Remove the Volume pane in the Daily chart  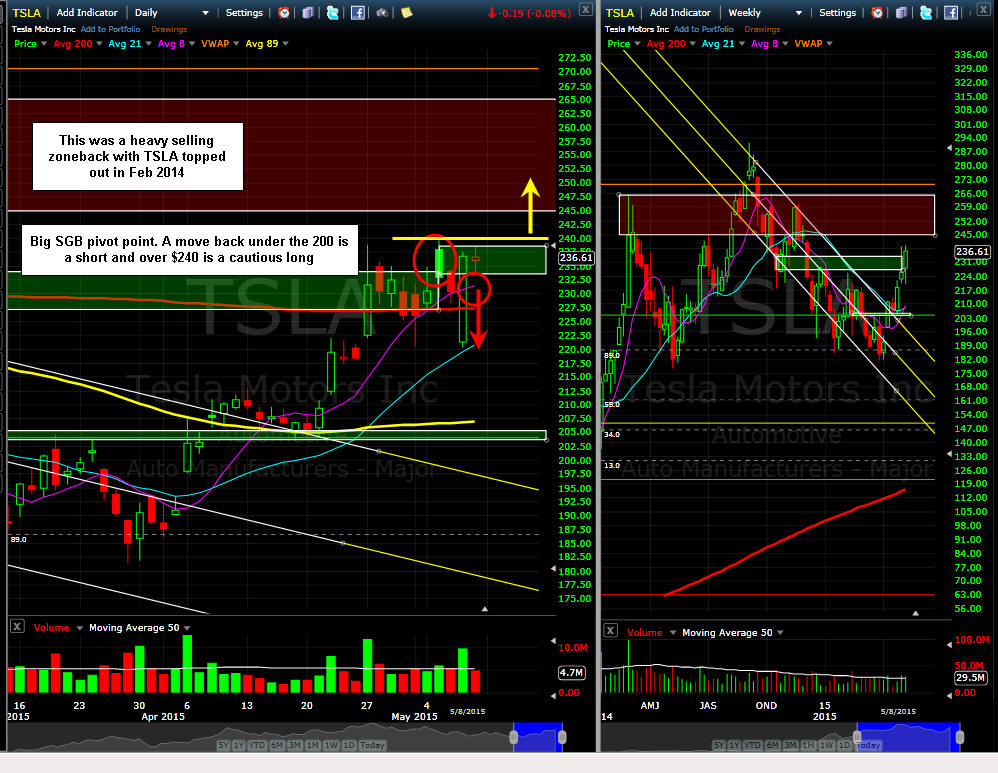[18, 627]
